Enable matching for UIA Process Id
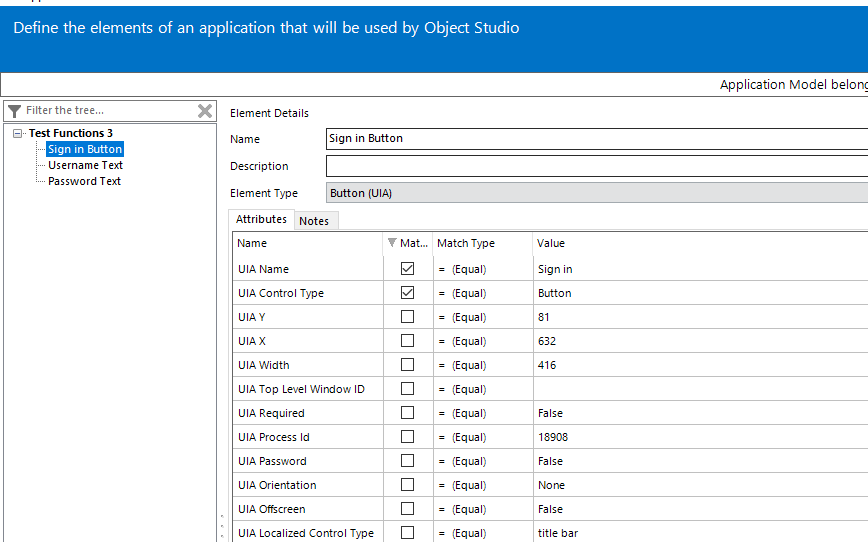868x542 pixels. [407, 437]
